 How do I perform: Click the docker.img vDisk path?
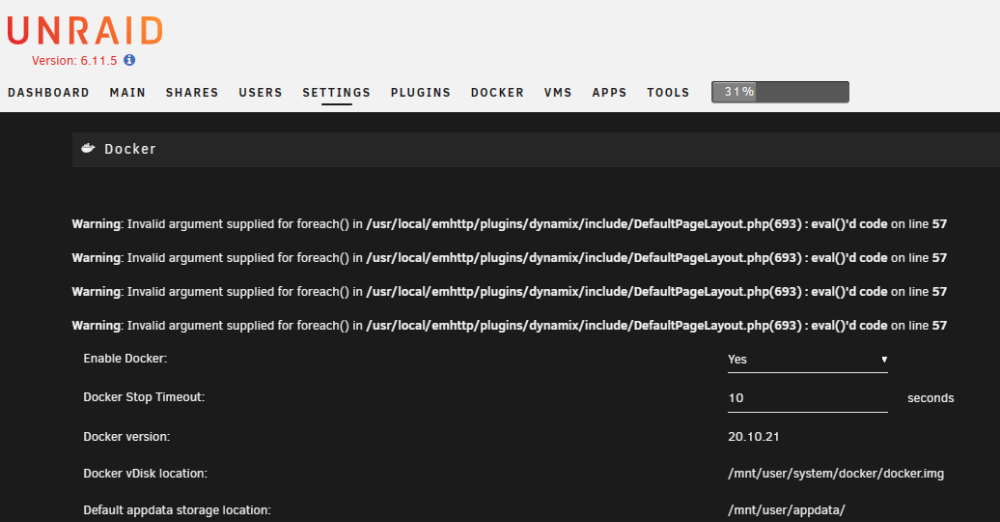pyautogui.click(x=835, y=474)
